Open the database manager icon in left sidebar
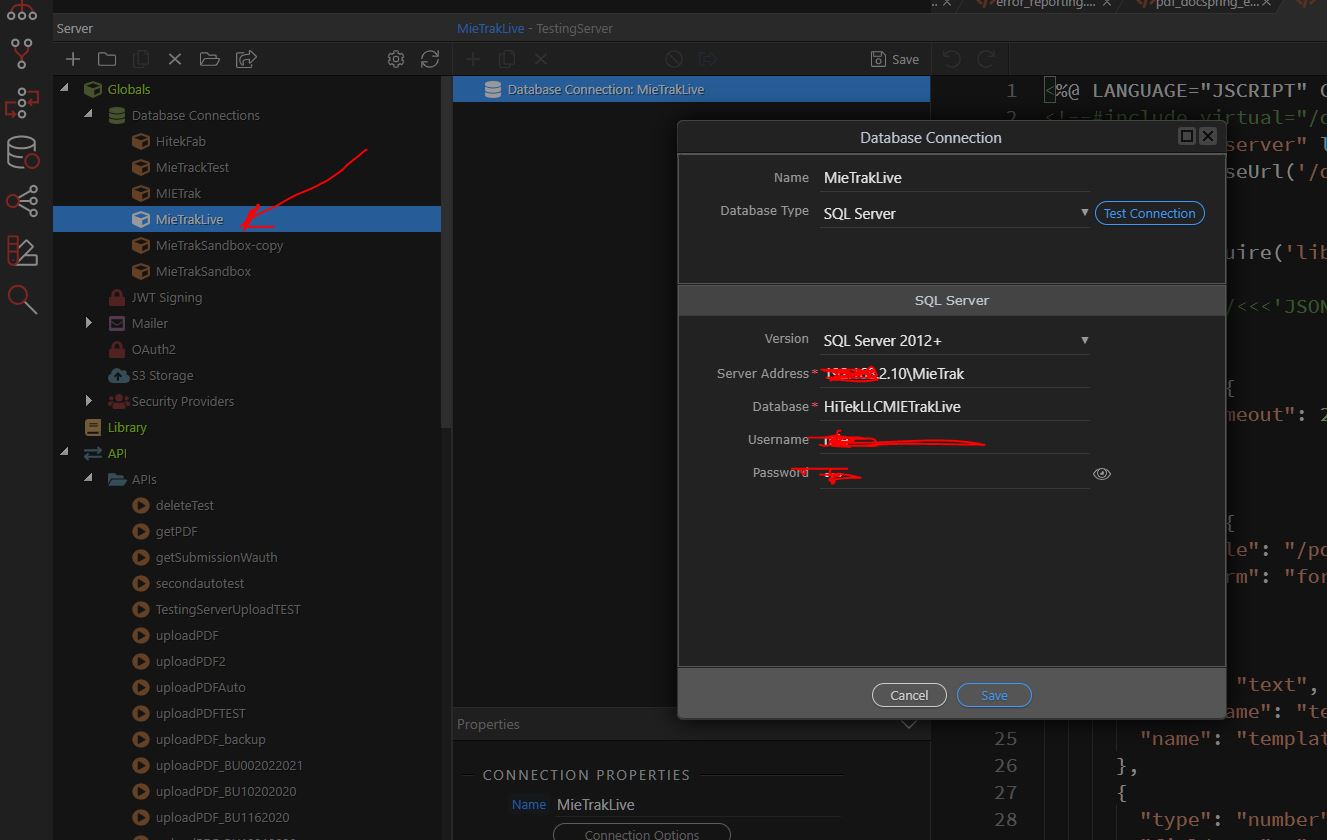 (21, 152)
